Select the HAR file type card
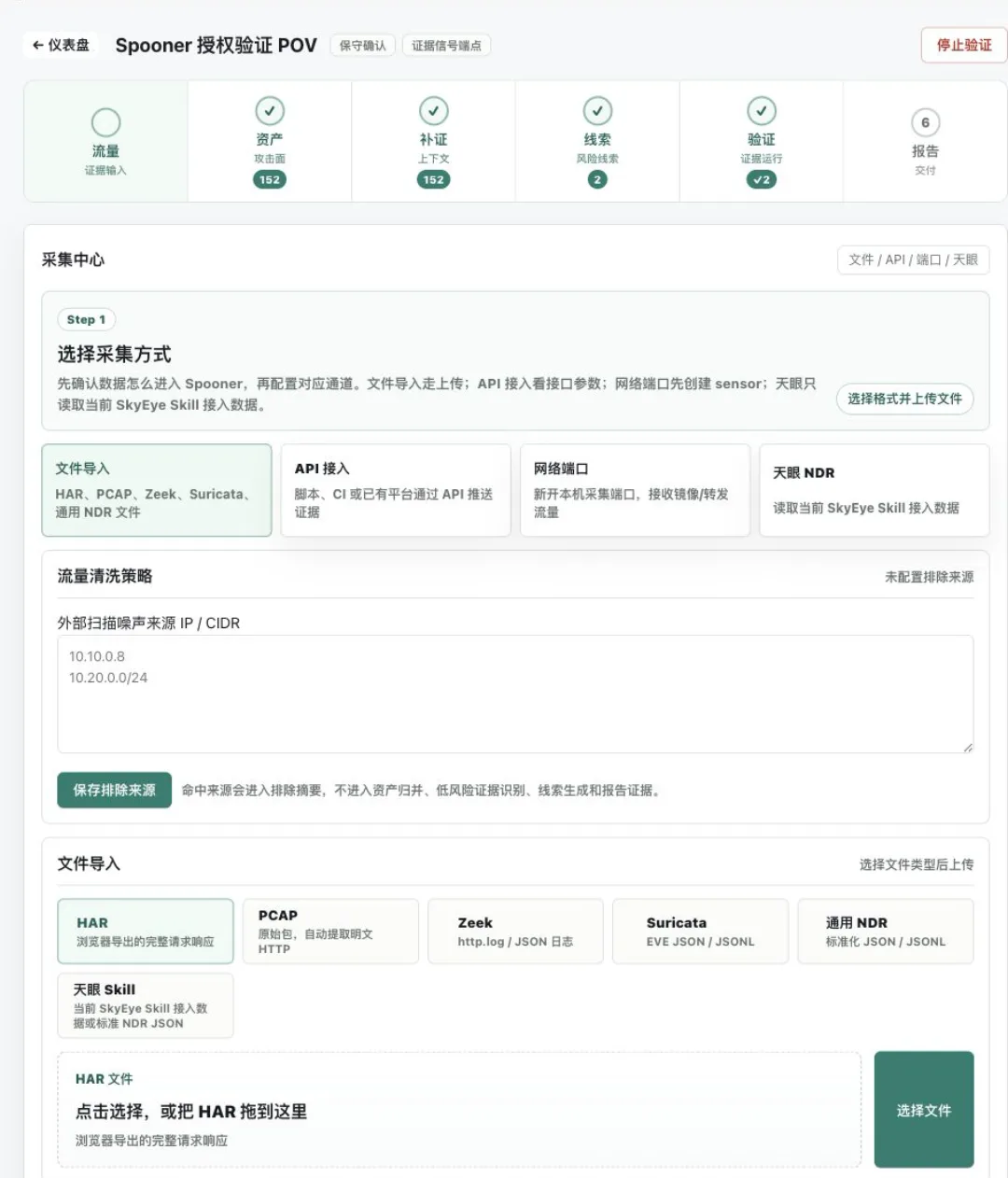1008x1178 pixels. [x=146, y=931]
